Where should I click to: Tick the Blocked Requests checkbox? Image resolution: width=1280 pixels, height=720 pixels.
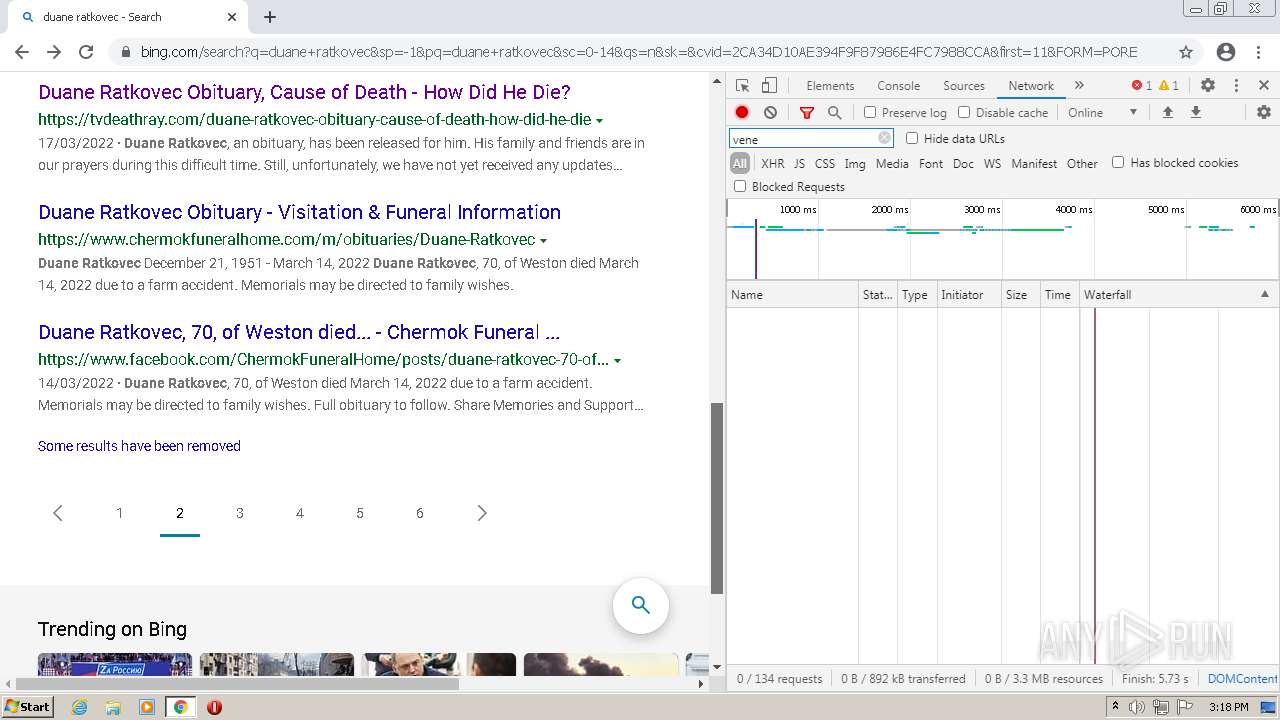(740, 187)
